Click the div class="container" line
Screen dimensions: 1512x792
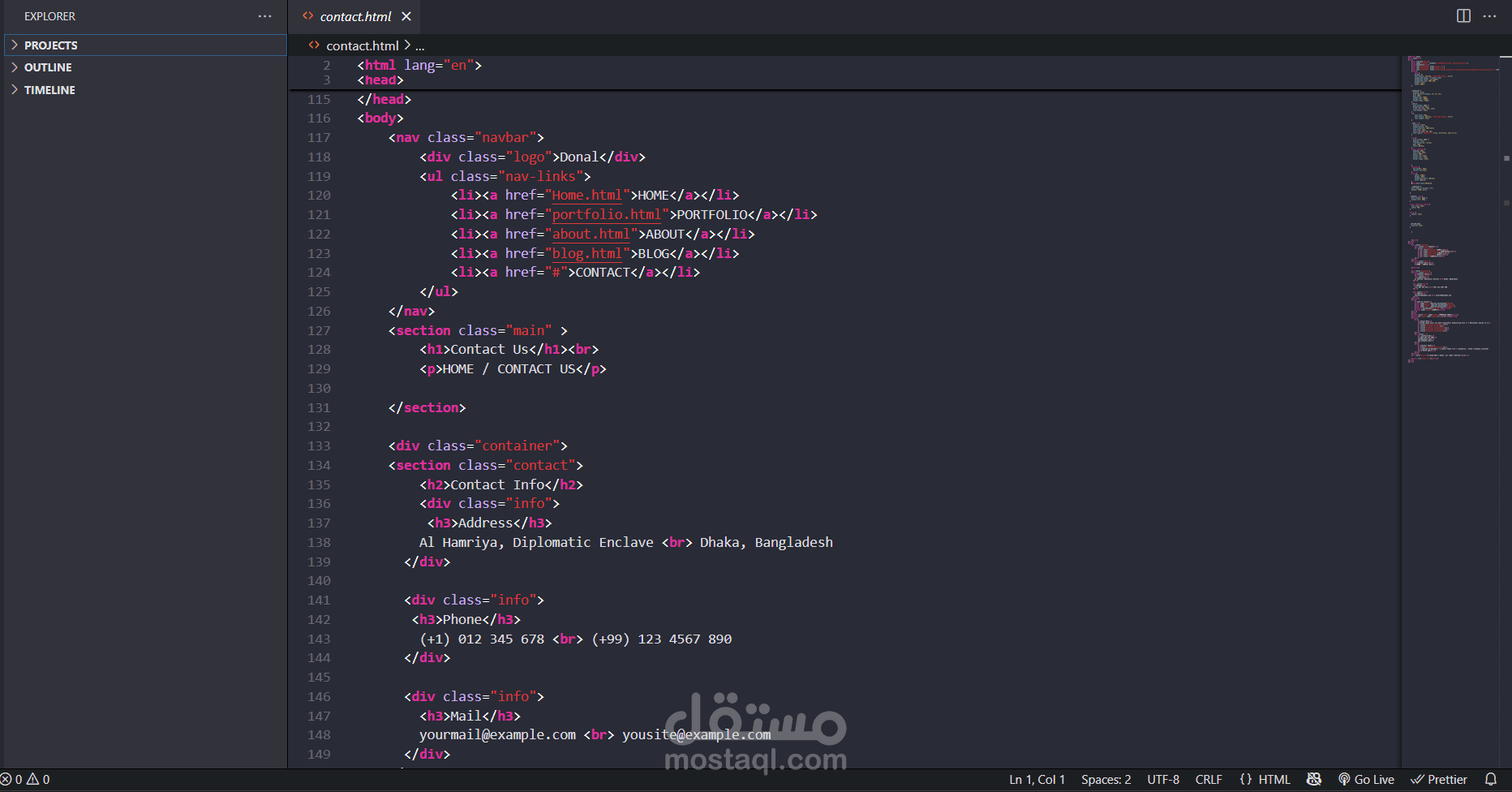pyautogui.click(x=479, y=445)
